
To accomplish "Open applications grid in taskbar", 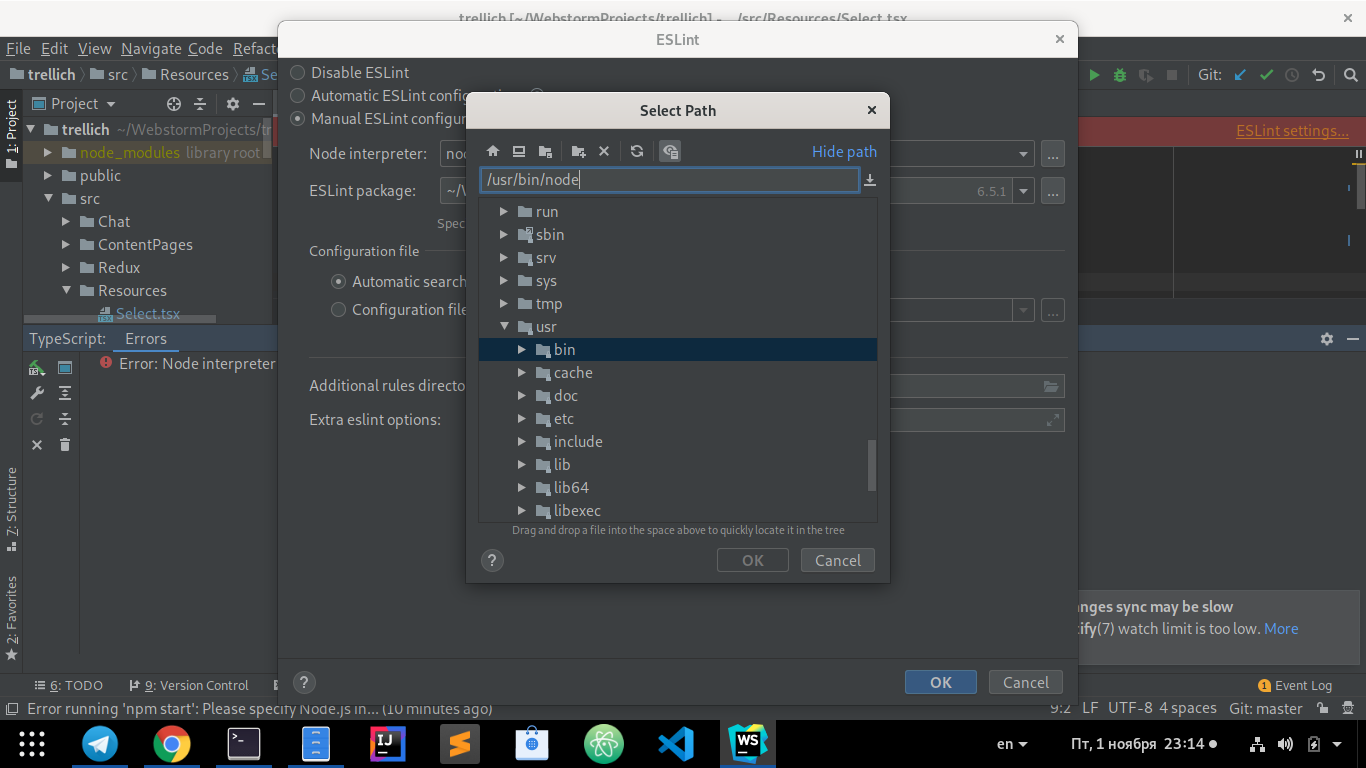I will tap(31, 743).
